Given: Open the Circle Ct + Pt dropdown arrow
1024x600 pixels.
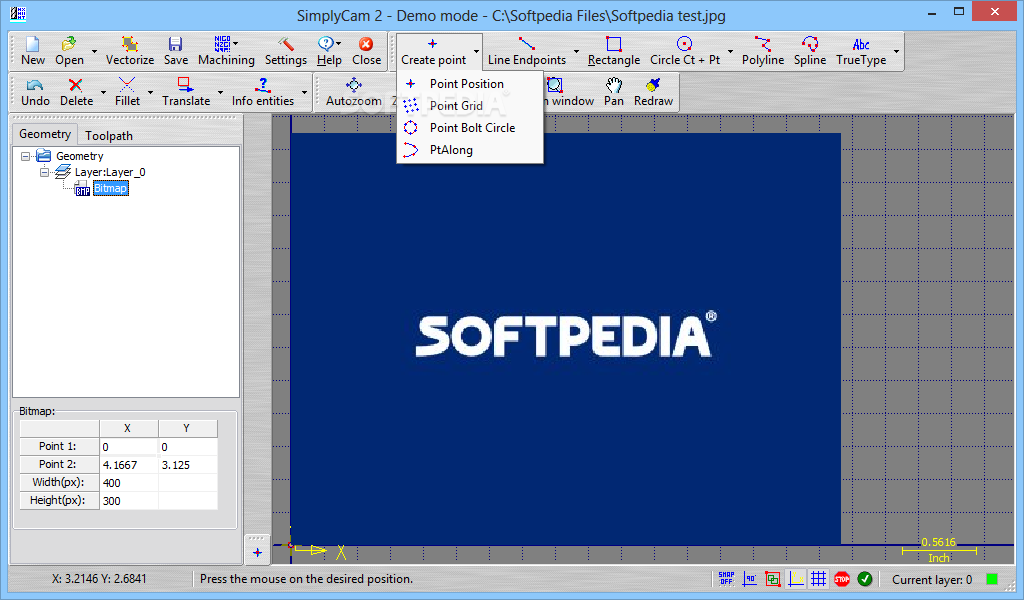Looking at the screenshot, I should pos(730,52).
